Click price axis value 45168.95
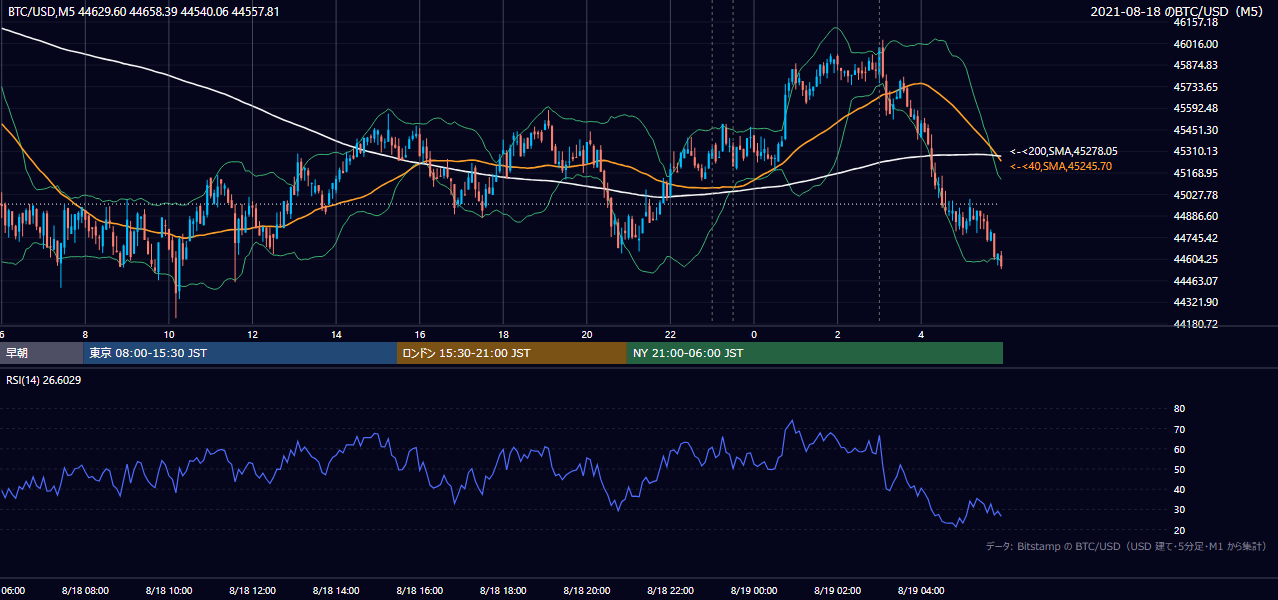 coord(1195,173)
